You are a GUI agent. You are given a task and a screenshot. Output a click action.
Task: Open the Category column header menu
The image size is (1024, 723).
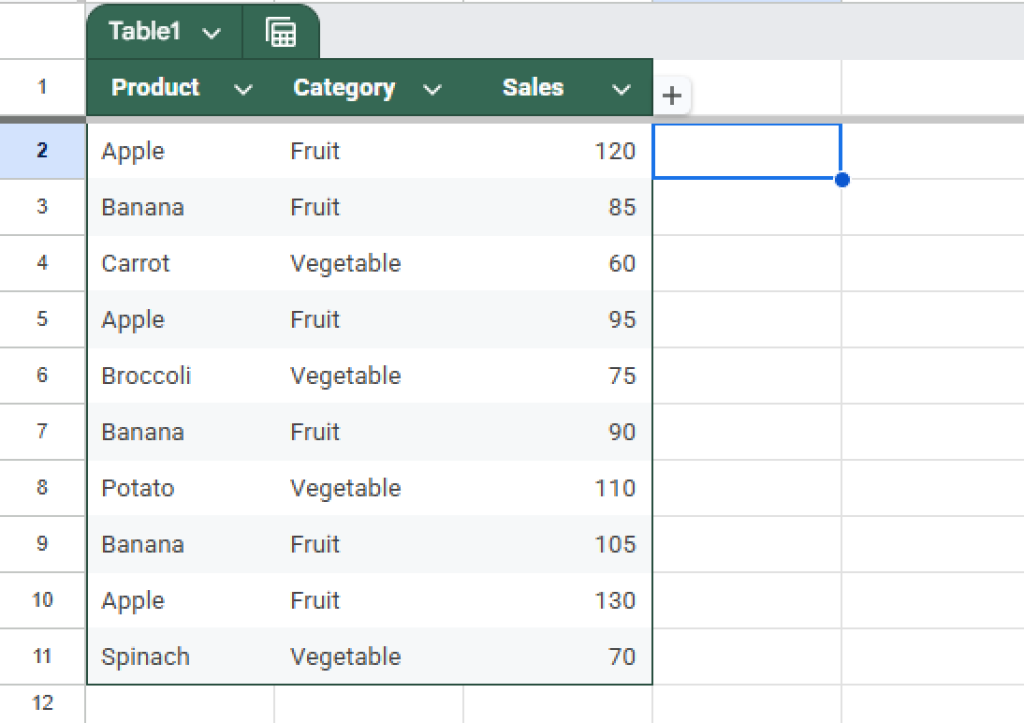(x=432, y=89)
